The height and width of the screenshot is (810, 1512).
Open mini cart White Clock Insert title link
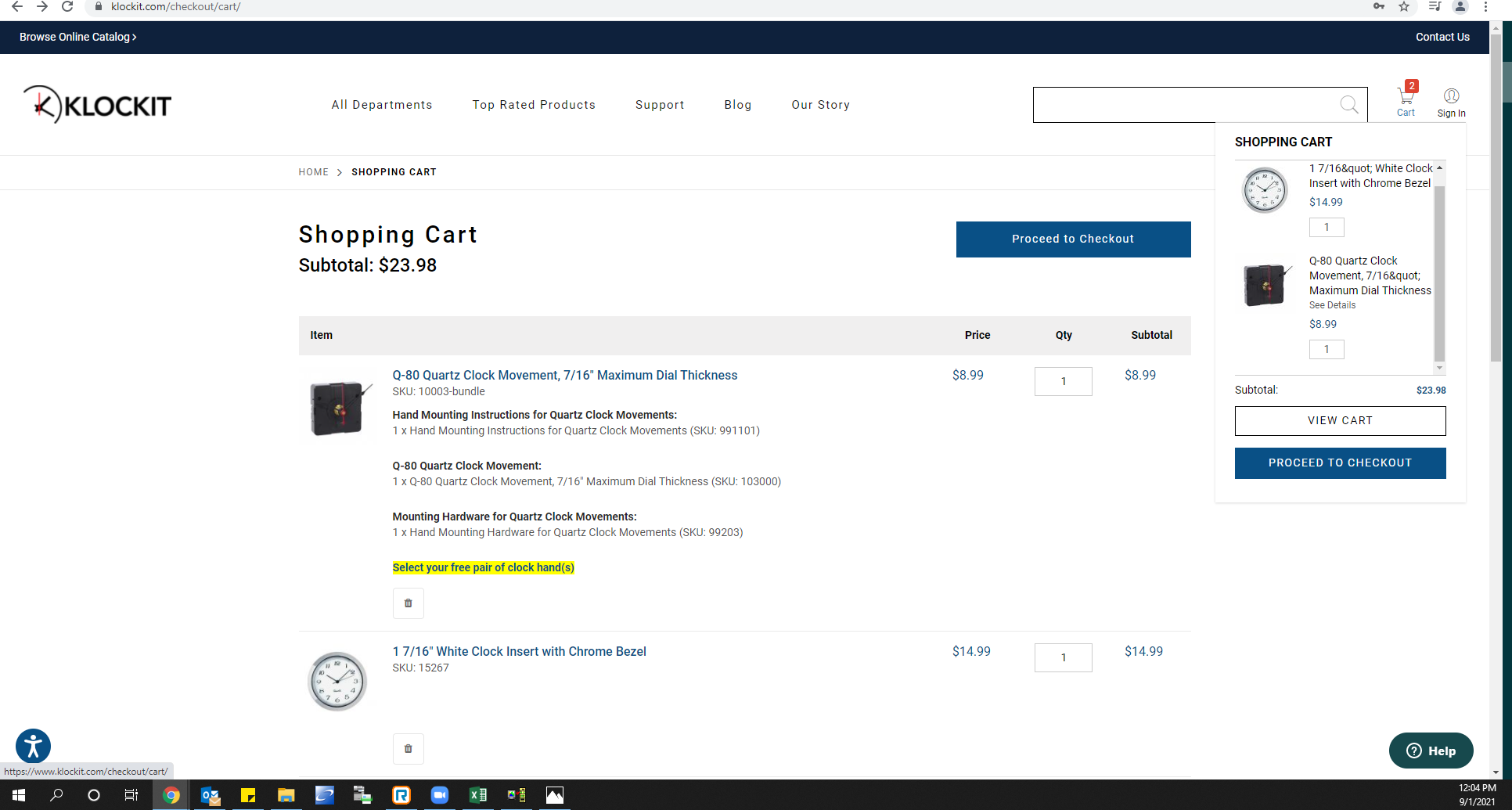(x=1370, y=176)
